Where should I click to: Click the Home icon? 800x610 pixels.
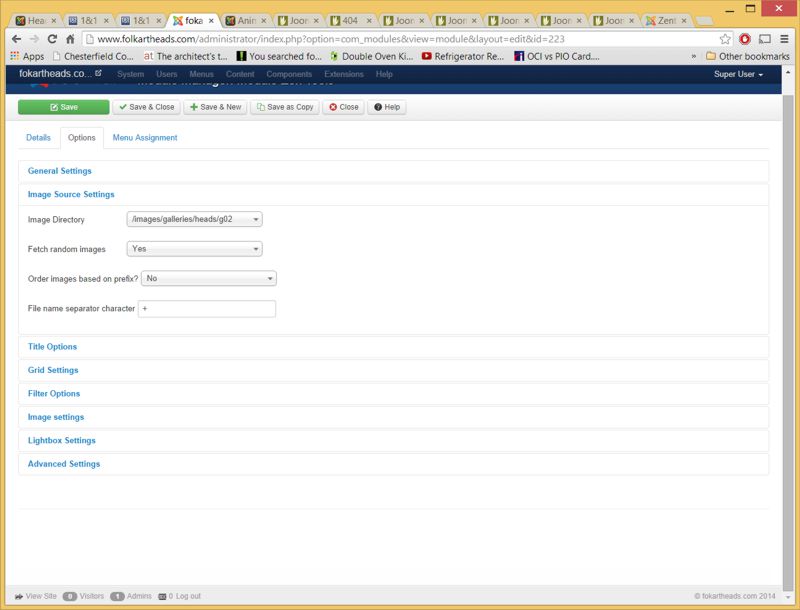click(x=70, y=39)
